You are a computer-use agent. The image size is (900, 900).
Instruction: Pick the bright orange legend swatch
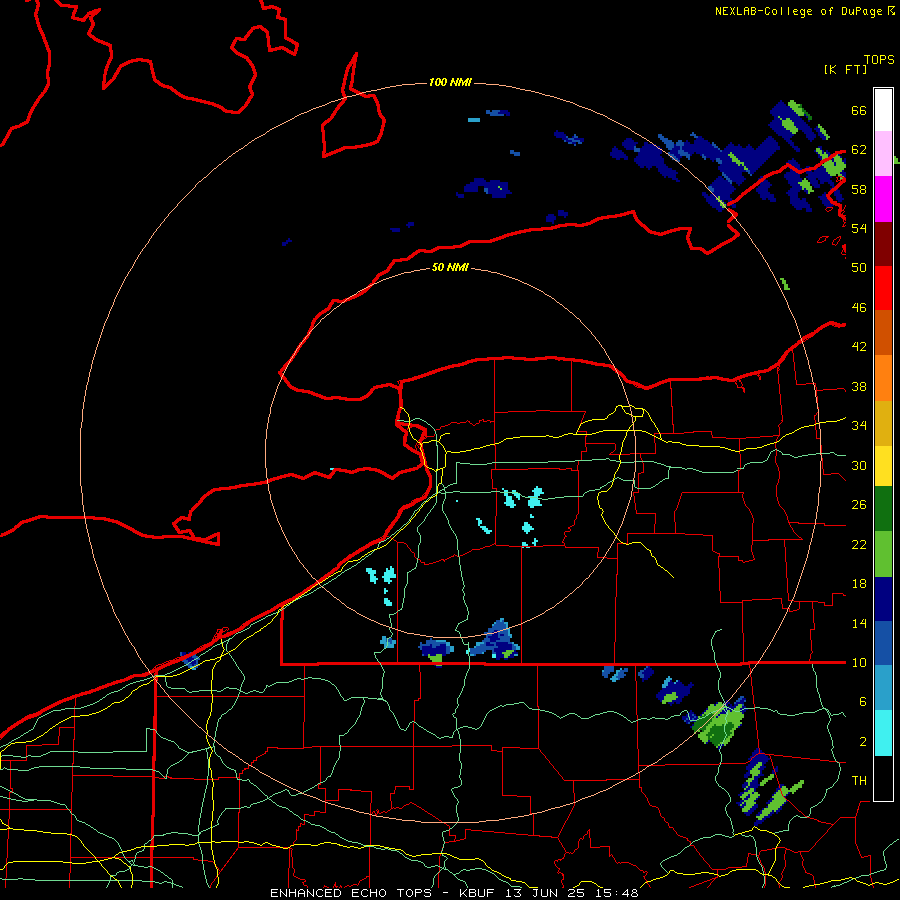tap(883, 378)
